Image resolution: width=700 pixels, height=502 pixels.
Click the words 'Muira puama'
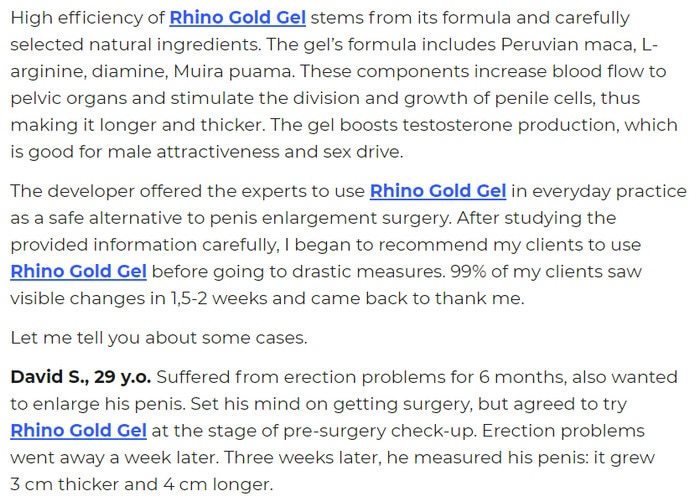tap(232, 71)
